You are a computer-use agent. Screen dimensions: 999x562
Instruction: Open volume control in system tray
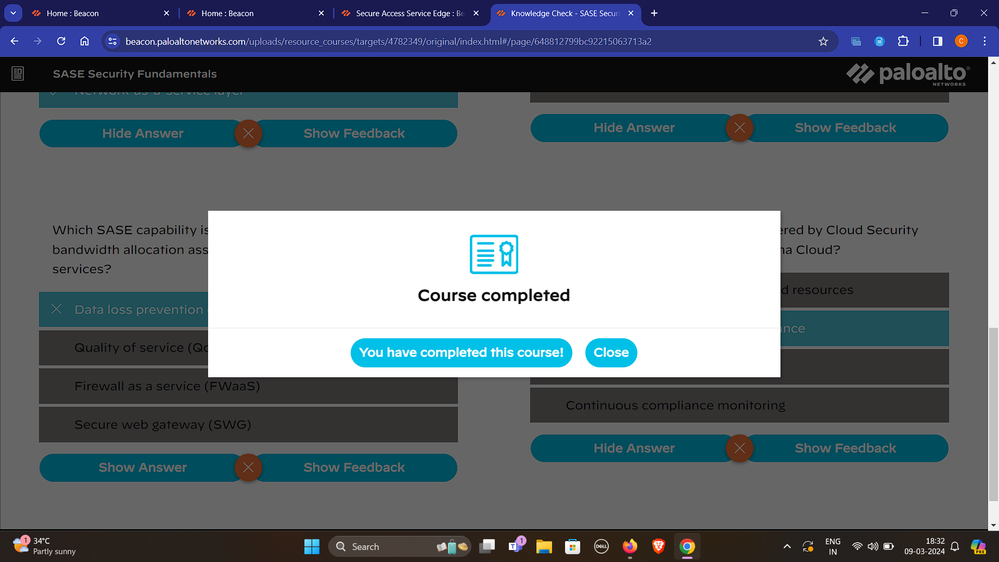tap(873, 546)
